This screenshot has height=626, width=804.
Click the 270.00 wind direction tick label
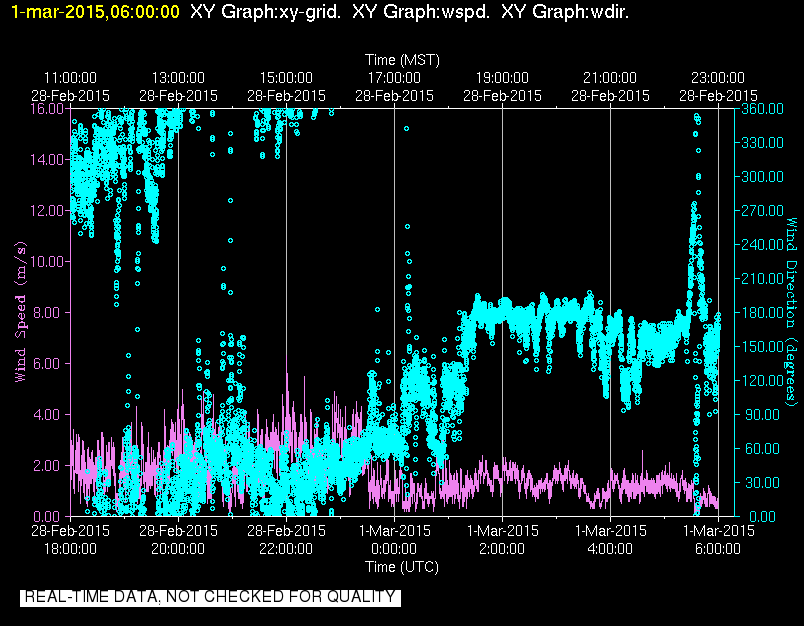762,211
